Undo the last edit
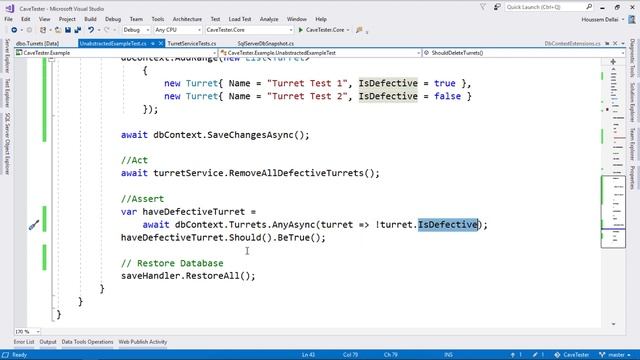 (x=91, y=30)
